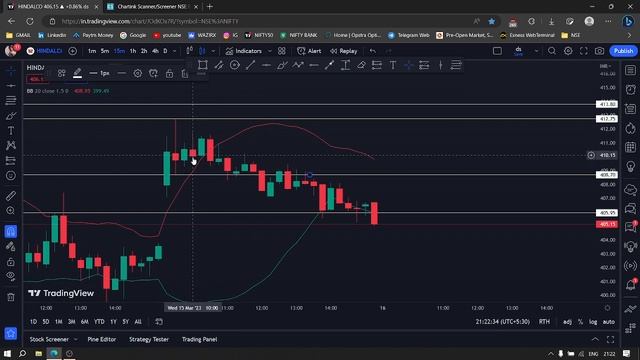Open the Strategy Tester tab

point(149,339)
